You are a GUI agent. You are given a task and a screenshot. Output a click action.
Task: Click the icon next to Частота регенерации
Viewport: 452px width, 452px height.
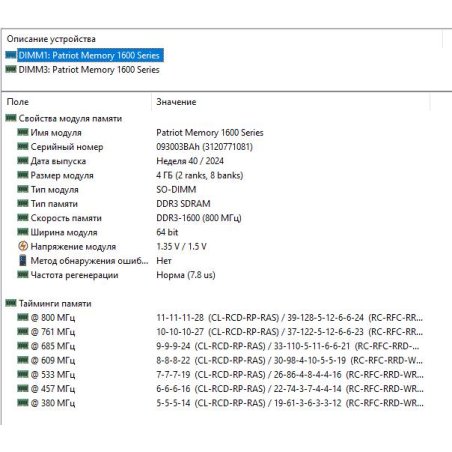tap(23, 274)
